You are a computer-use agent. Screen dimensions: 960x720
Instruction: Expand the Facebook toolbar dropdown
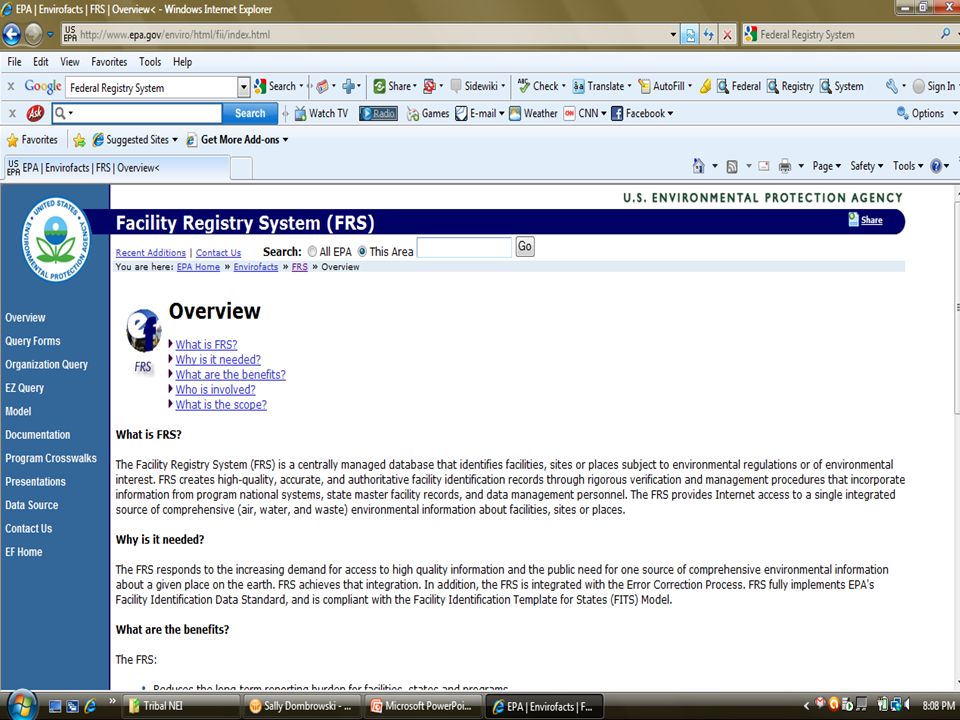click(670, 113)
